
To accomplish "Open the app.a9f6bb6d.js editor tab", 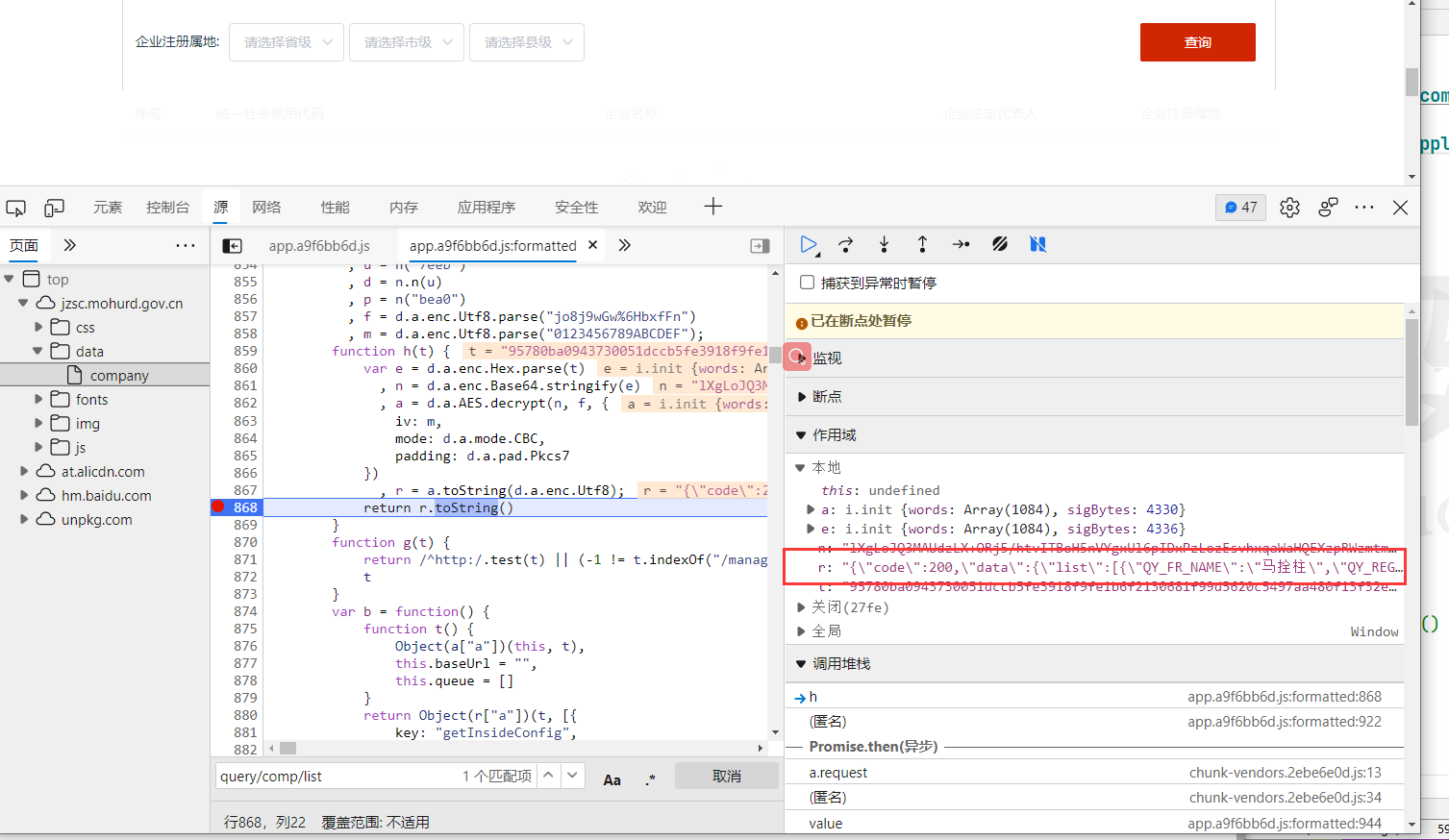I will click(x=319, y=245).
